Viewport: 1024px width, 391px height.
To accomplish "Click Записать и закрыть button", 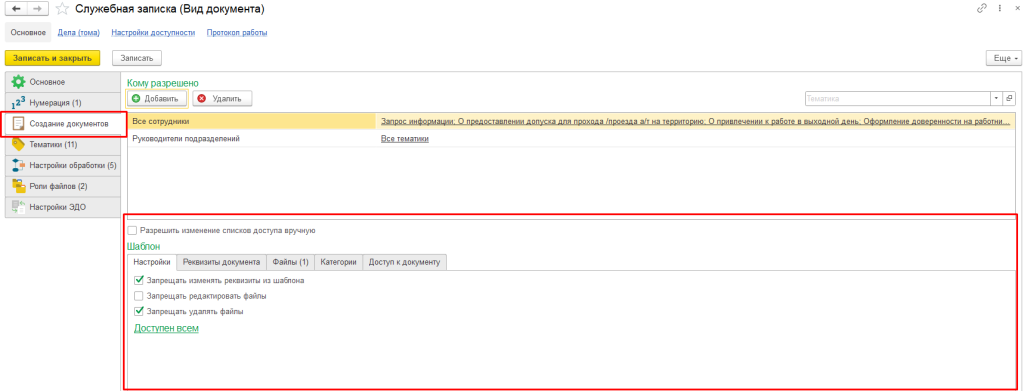I will 52,58.
